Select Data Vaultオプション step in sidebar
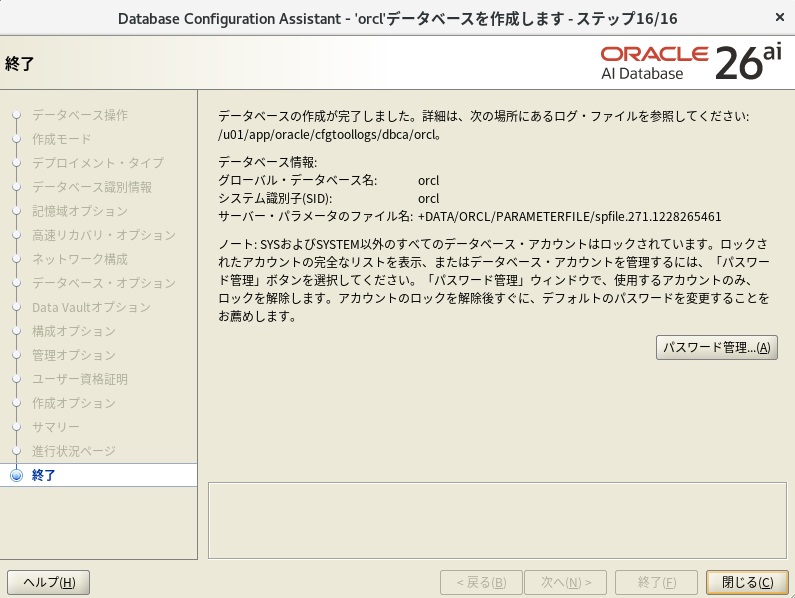Screen dimensions: 795x598 tap(91, 307)
